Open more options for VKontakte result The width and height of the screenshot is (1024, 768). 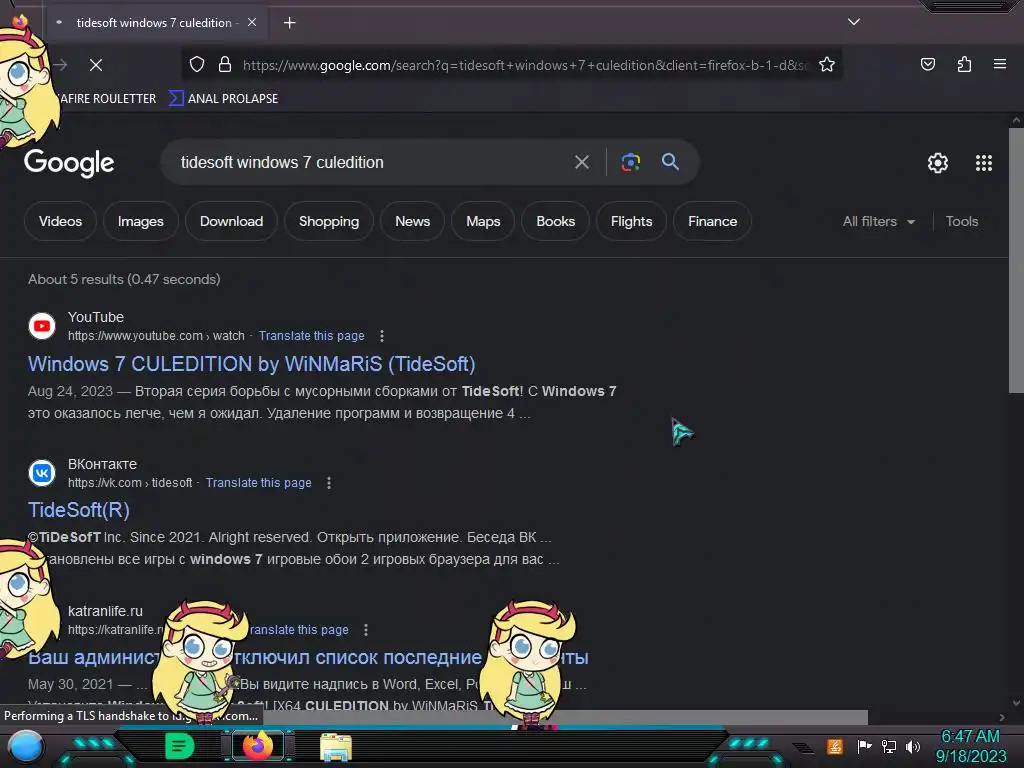click(328, 483)
